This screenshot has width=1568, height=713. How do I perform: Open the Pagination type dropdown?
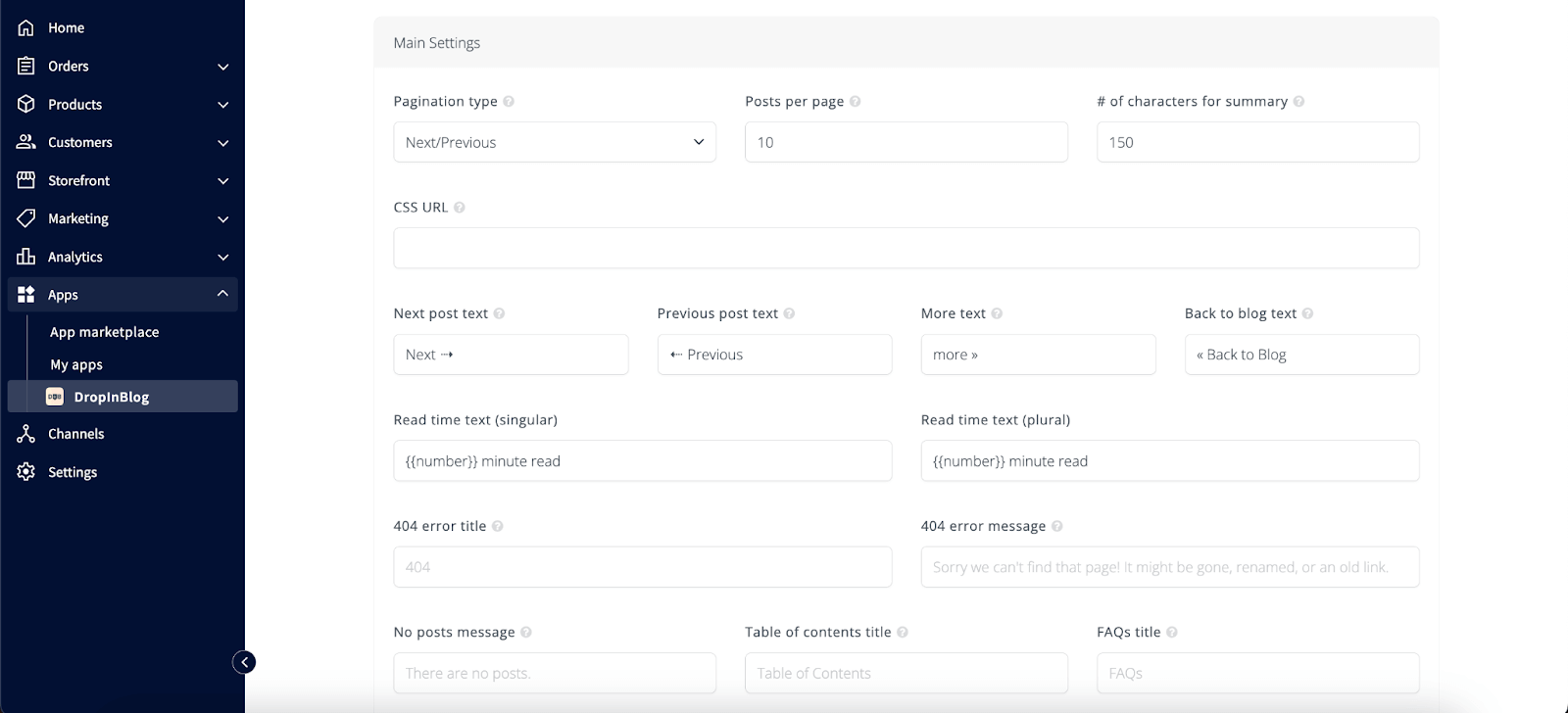click(555, 142)
